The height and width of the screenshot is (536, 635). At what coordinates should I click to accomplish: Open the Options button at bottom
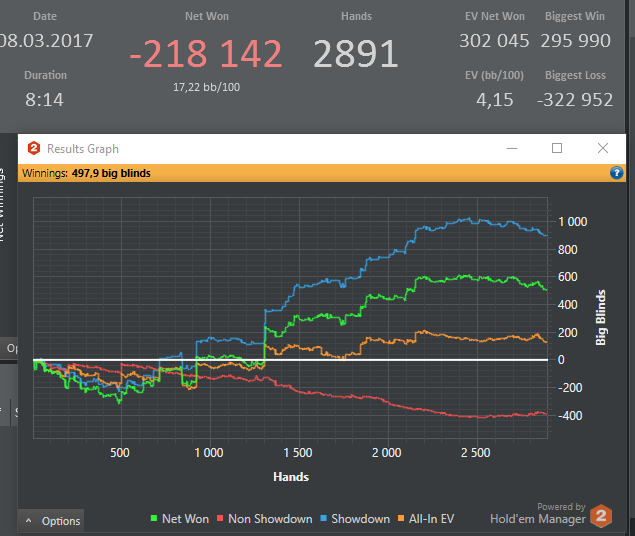click(51, 521)
